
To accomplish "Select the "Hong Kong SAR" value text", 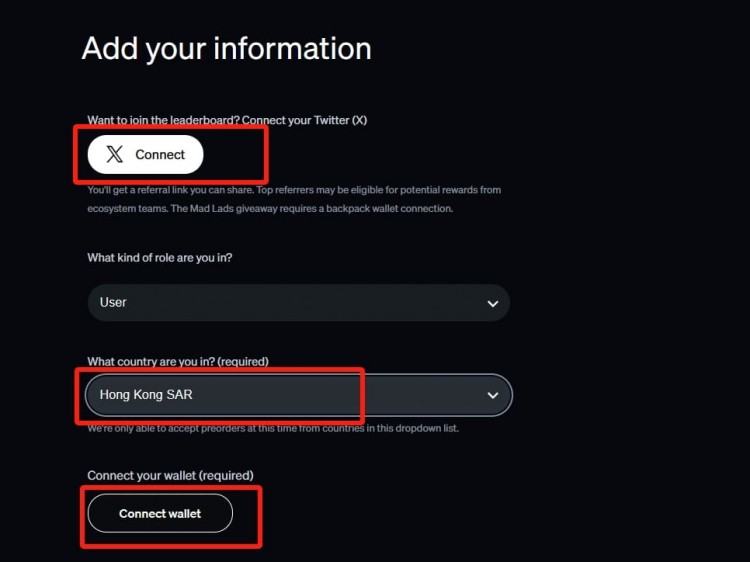I will click(x=146, y=395).
